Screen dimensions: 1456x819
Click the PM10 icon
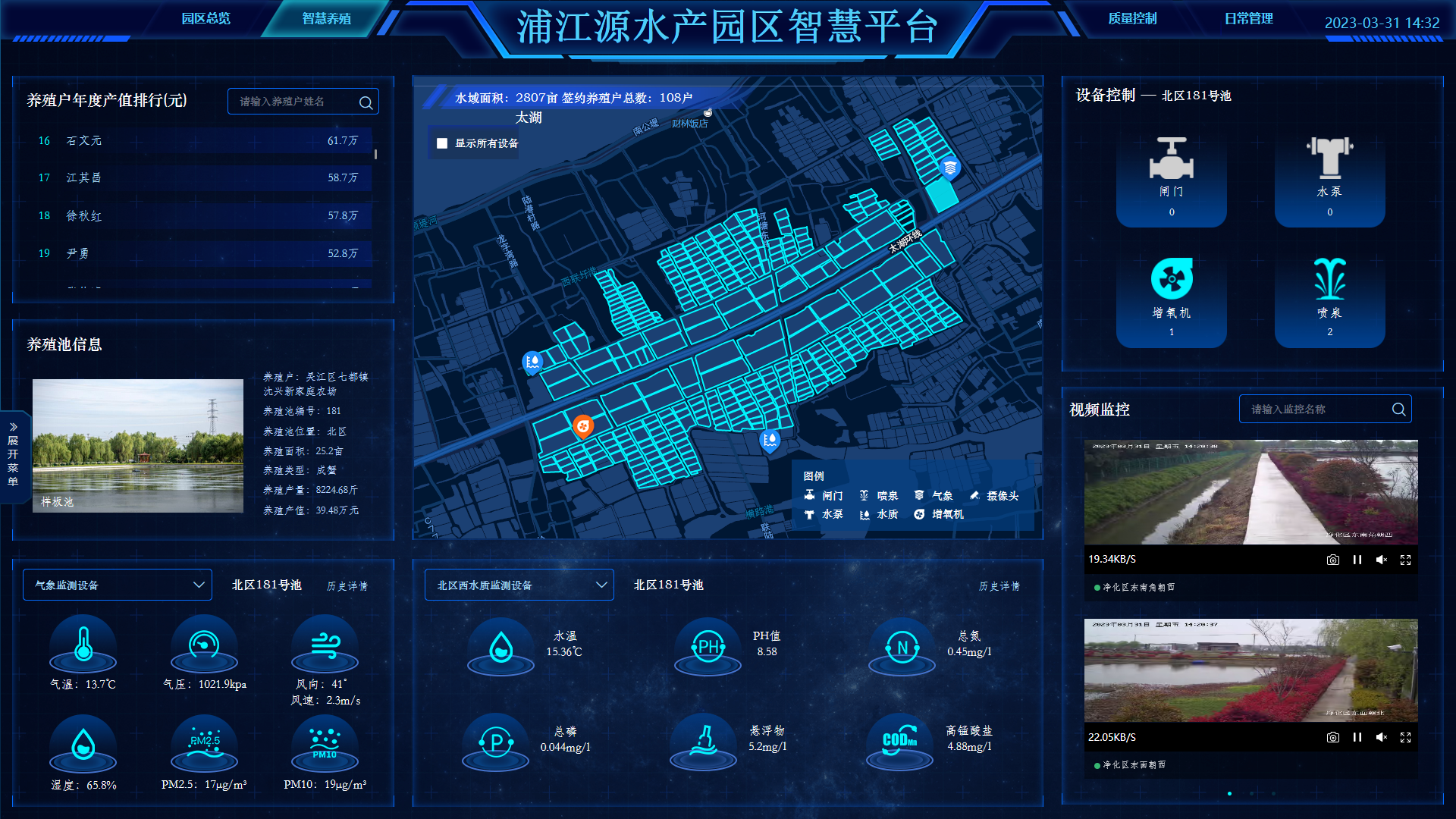coord(325,744)
